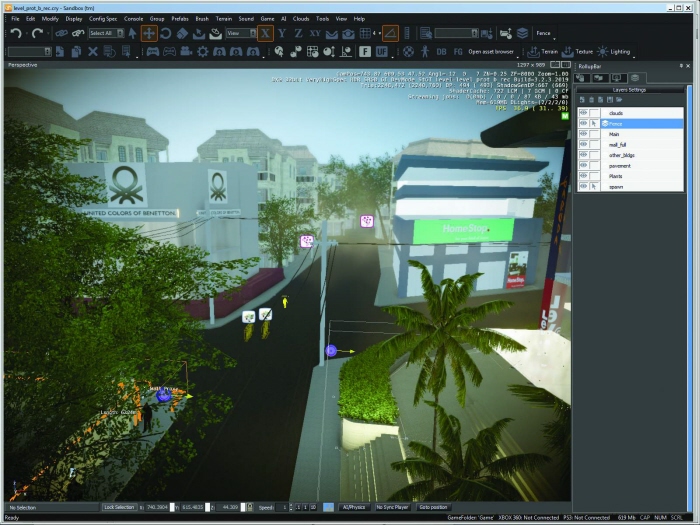
Task: Click the Goto position button
Action: coord(433,507)
